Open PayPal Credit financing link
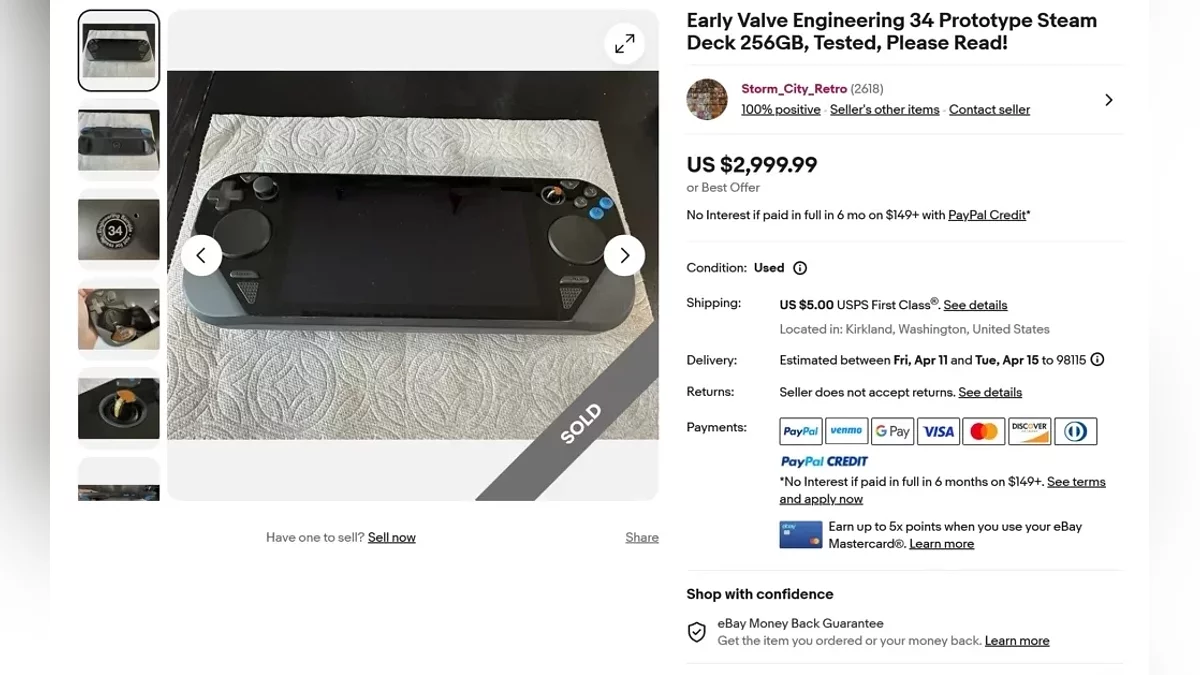 987,215
